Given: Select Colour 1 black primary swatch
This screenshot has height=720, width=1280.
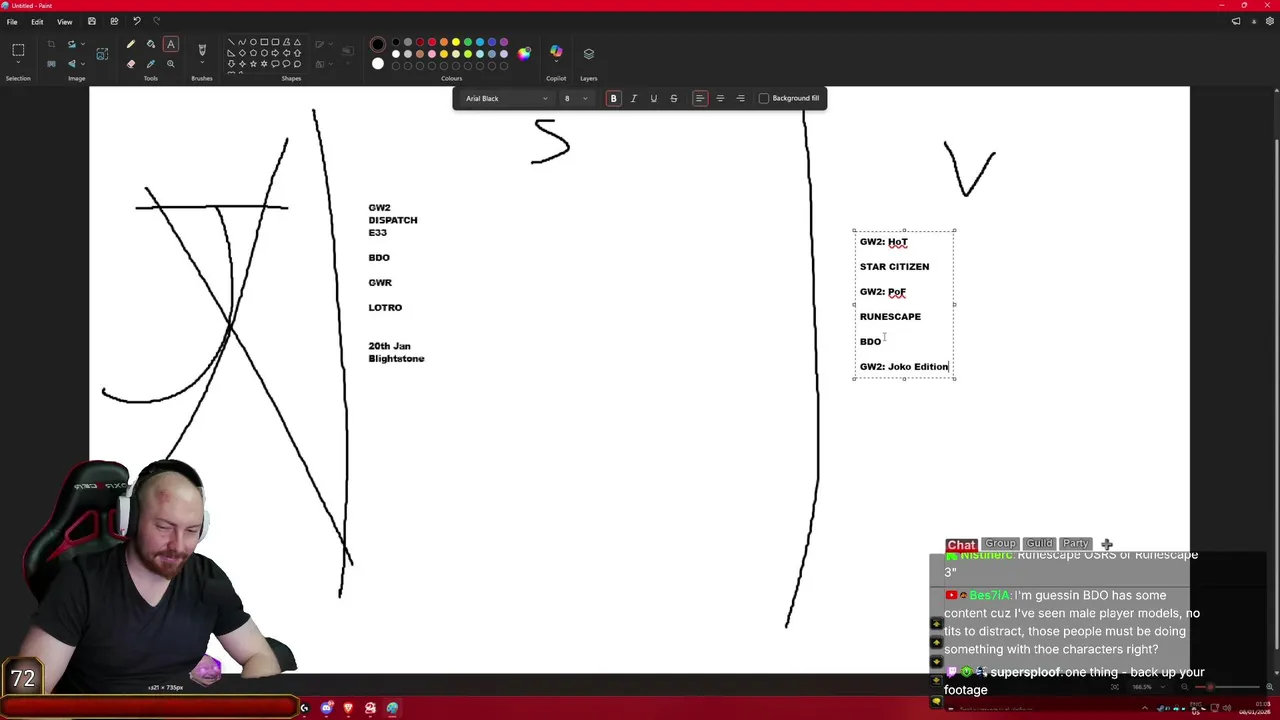Looking at the screenshot, I should [377, 44].
